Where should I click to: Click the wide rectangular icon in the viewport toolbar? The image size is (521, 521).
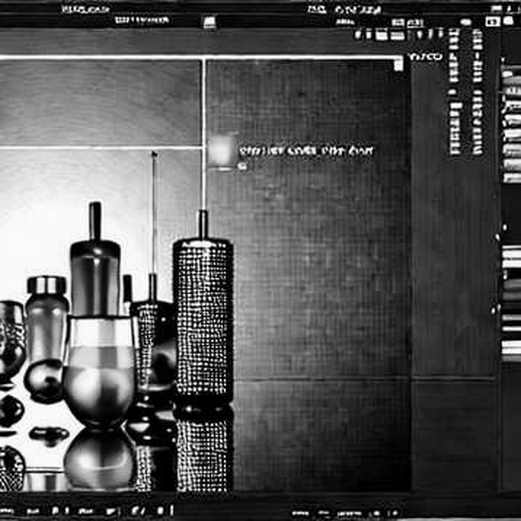pos(397,35)
